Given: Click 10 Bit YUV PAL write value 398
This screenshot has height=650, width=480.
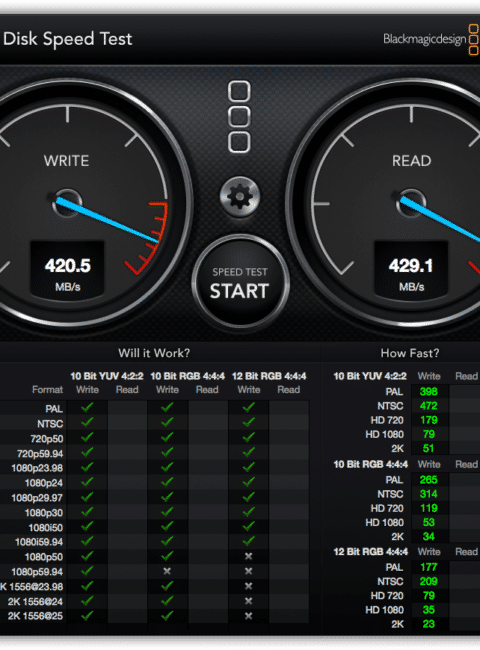Looking at the screenshot, I should (429, 392).
